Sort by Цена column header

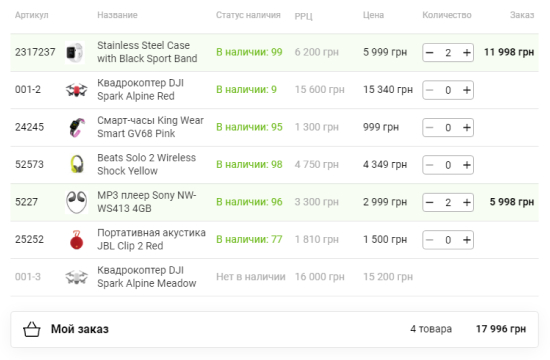[x=373, y=15]
